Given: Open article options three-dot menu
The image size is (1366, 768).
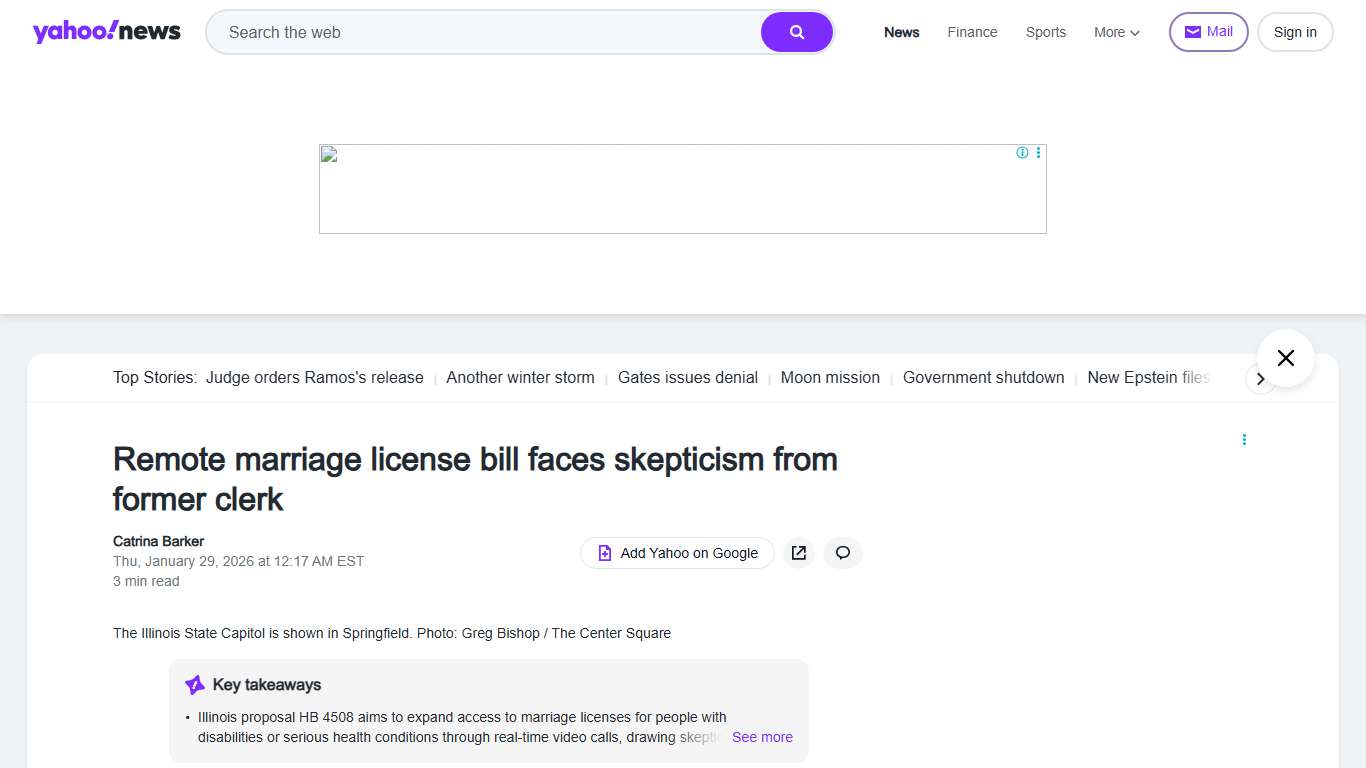Looking at the screenshot, I should 1244,440.
